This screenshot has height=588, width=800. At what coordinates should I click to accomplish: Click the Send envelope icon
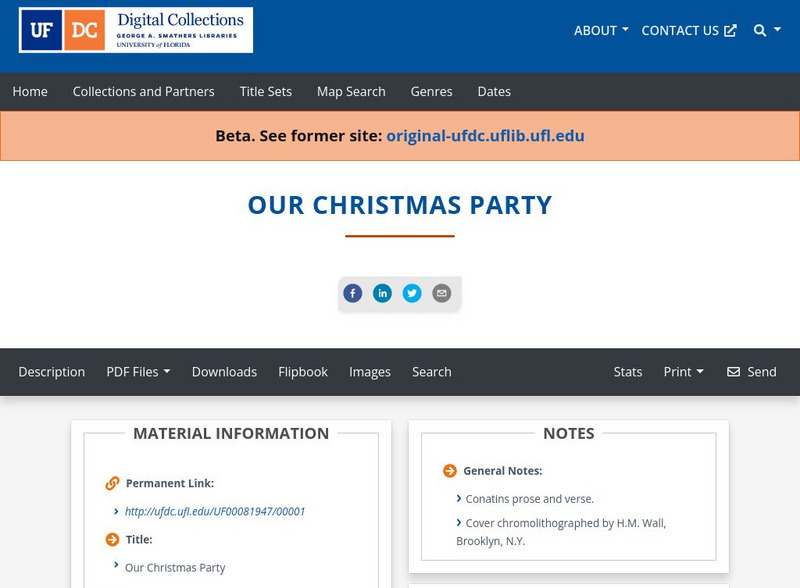click(x=734, y=372)
